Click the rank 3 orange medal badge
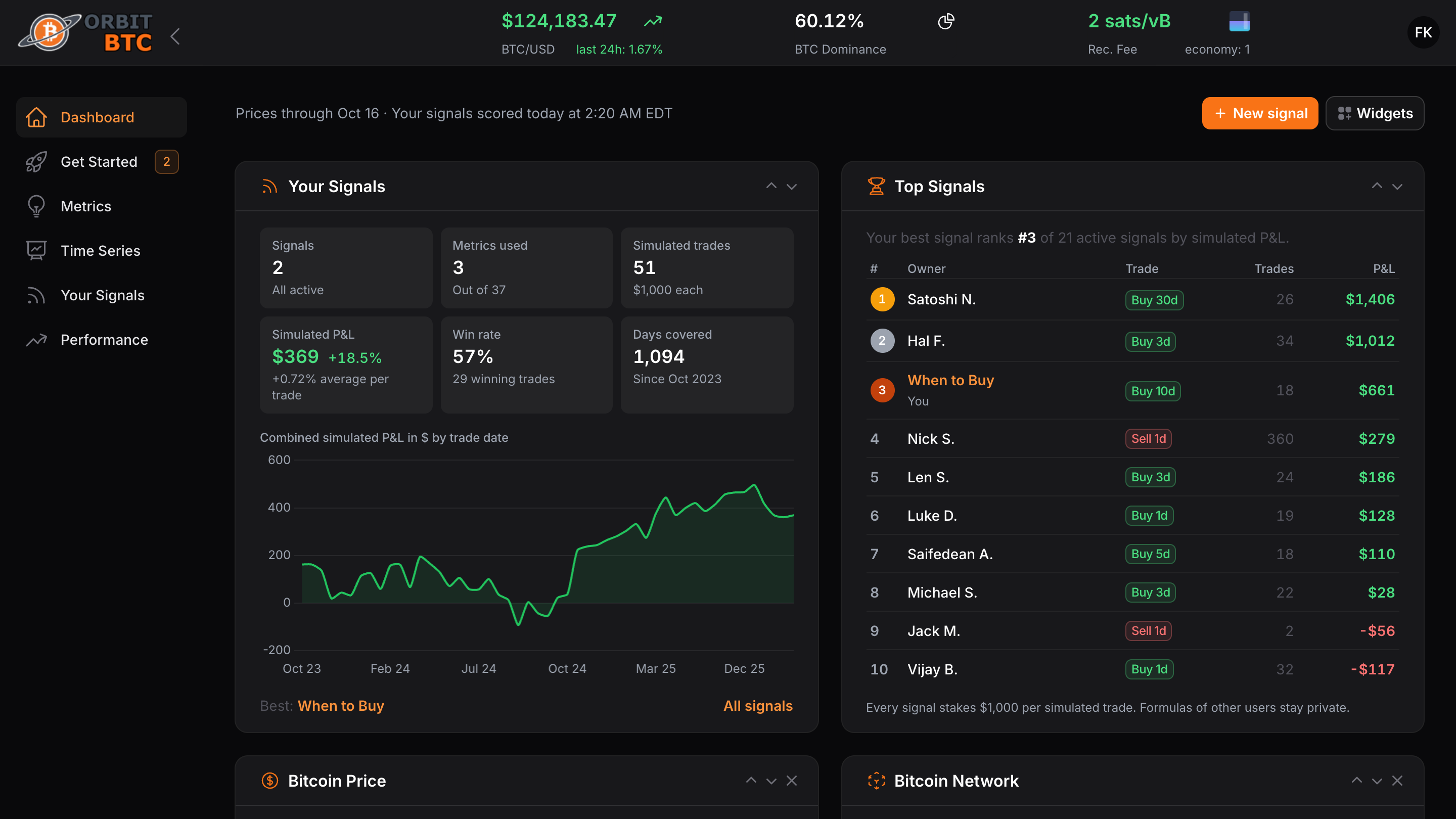This screenshot has height=819, width=1456. 882,390
